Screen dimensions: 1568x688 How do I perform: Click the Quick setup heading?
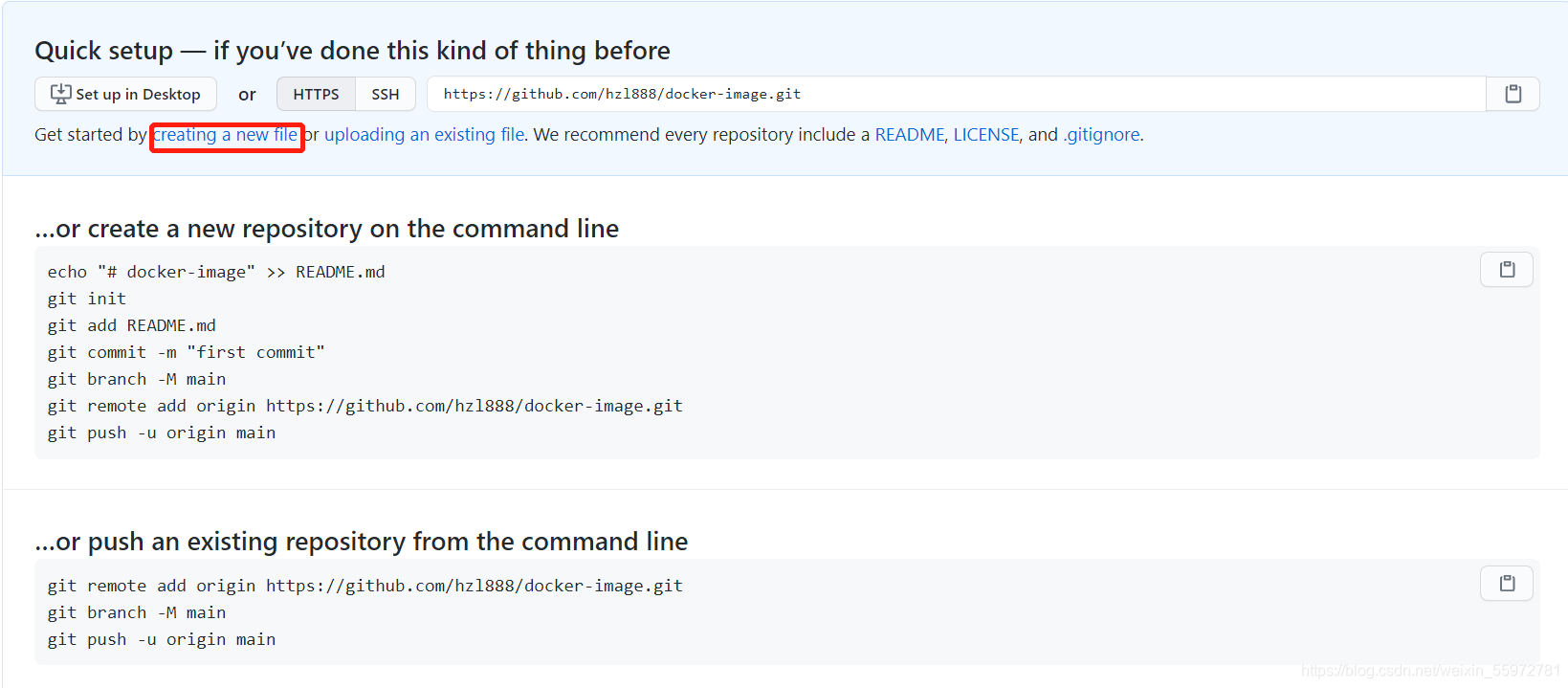[x=352, y=51]
